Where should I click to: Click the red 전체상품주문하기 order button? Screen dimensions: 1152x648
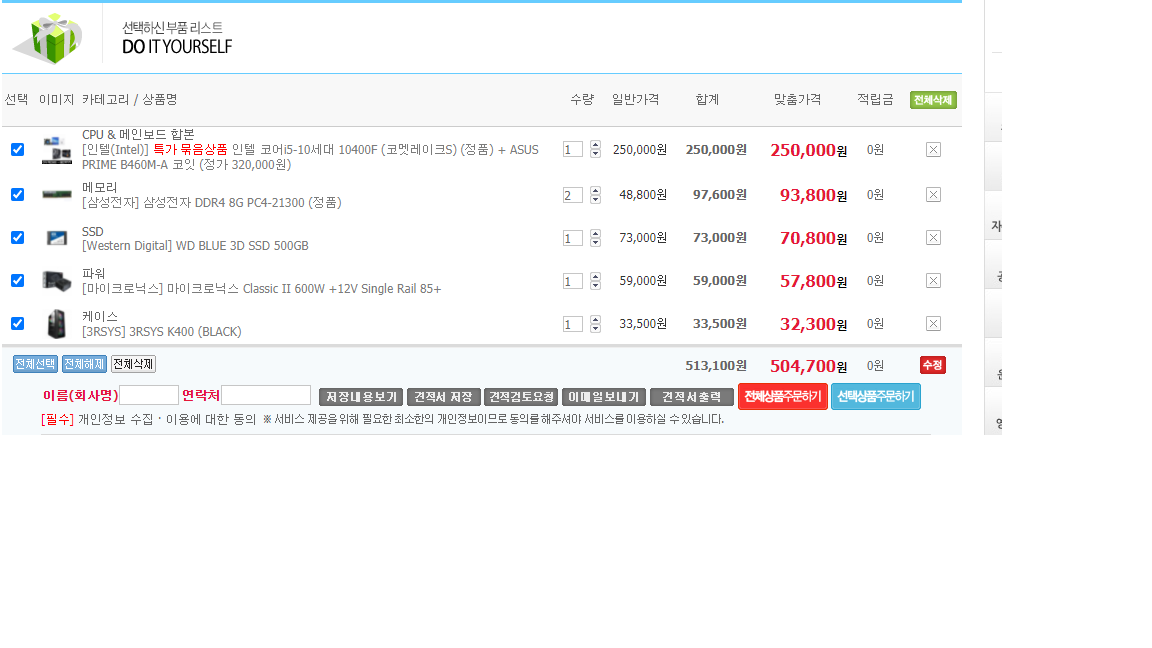click(x=782, y=397)
